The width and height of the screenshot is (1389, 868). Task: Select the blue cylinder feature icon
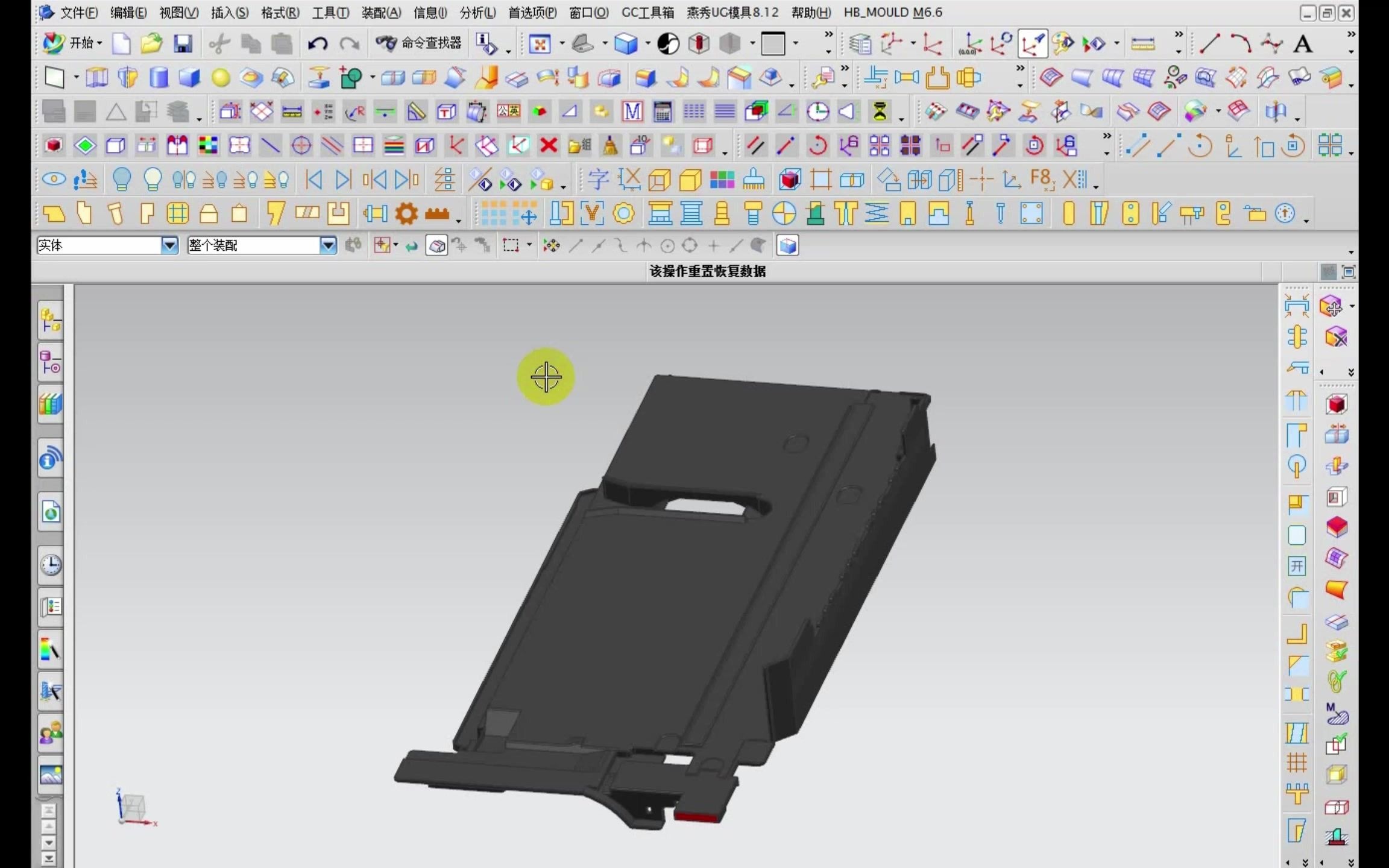(x=159, y=77)
